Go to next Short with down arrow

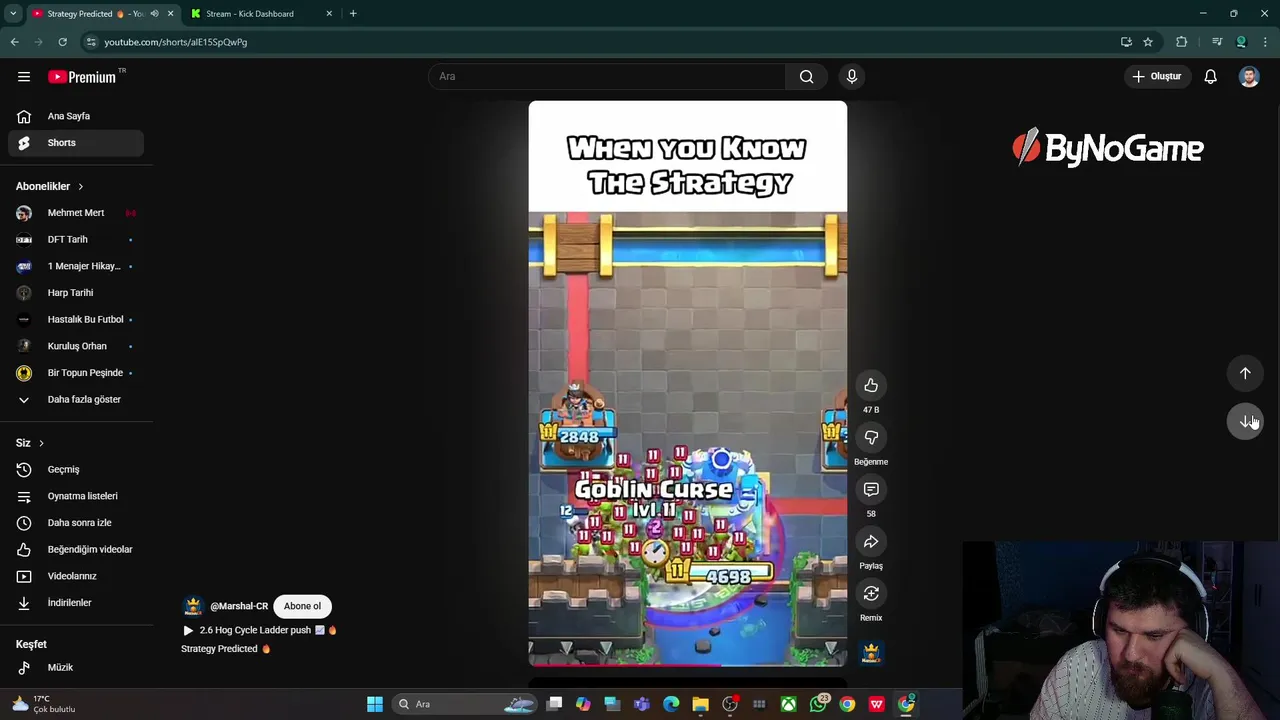click(1245, 421)
